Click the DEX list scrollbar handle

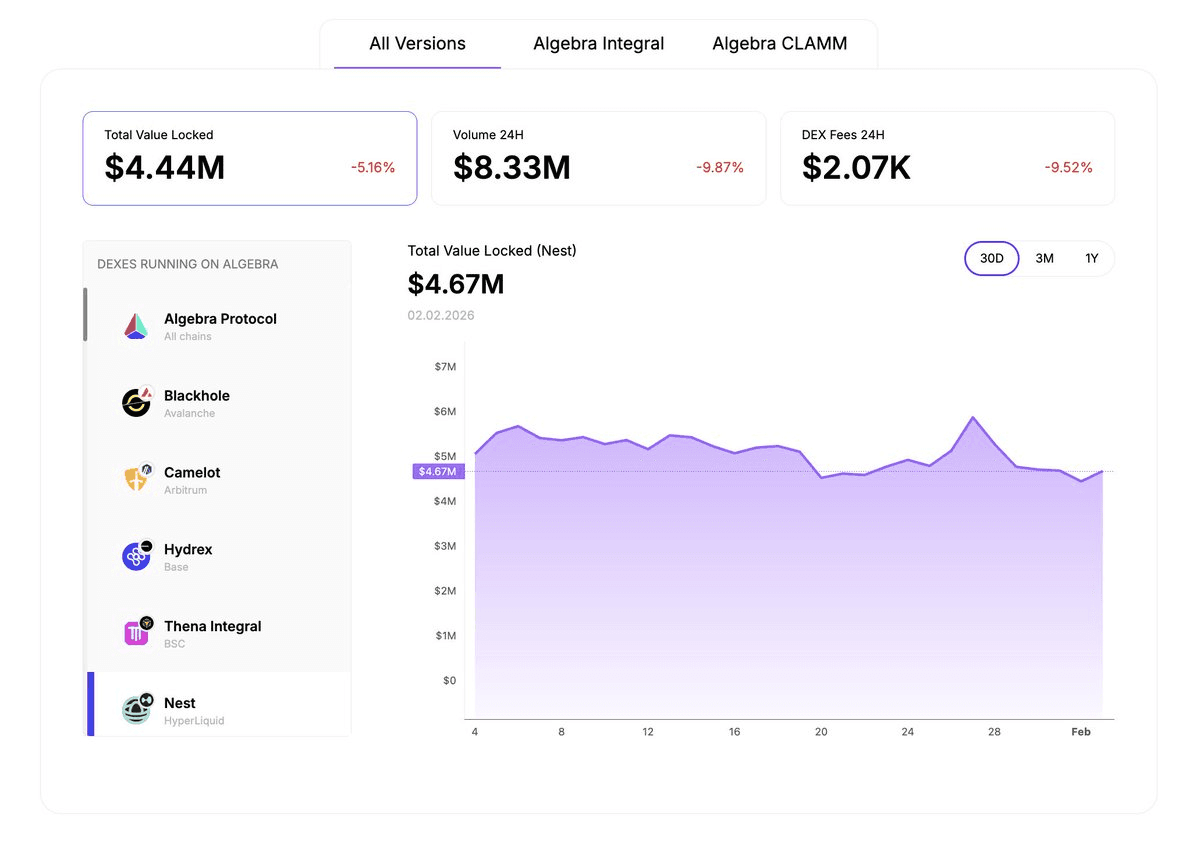85,314
